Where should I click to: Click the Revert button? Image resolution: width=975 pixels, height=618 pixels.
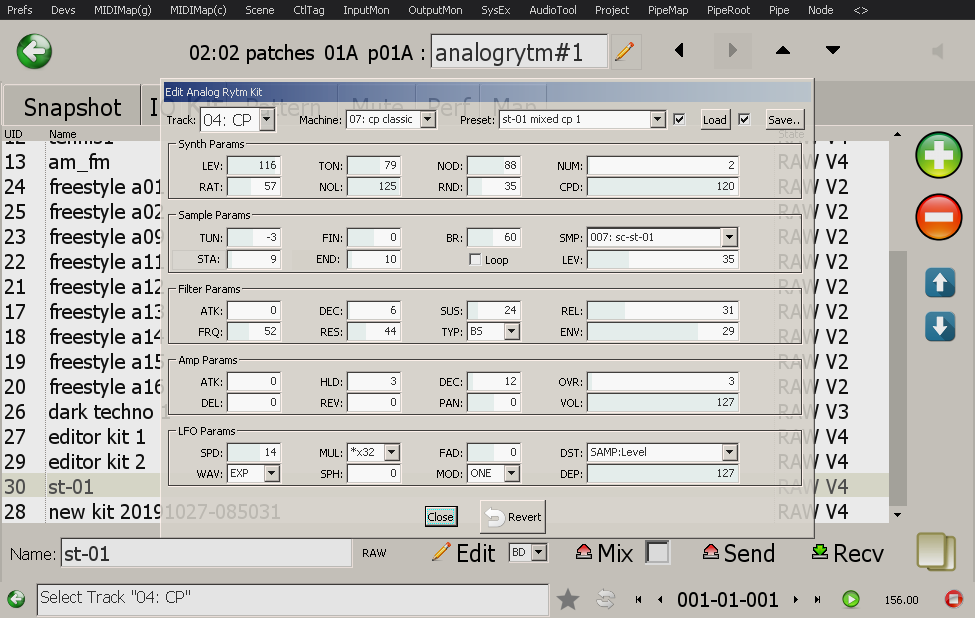(x=513, y=517)
